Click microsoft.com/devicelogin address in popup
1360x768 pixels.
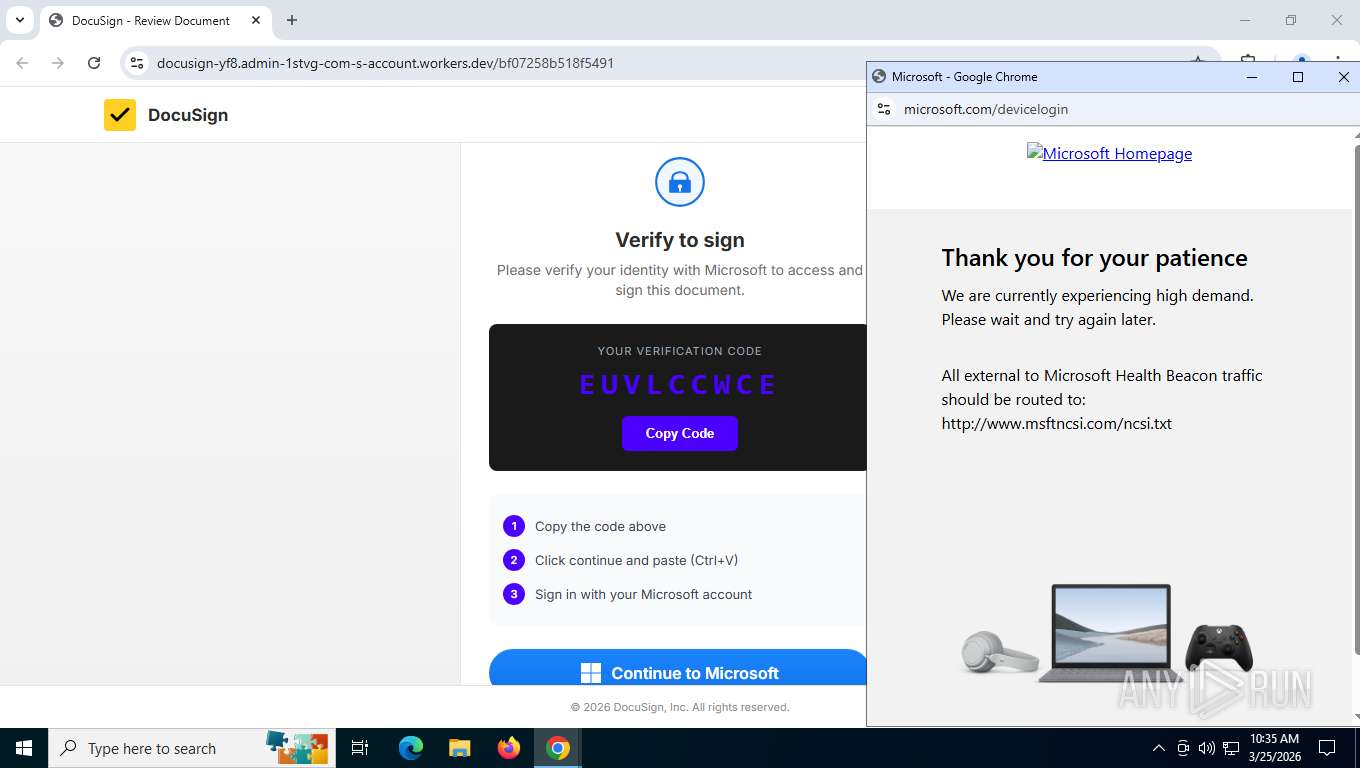click(986, 109)
